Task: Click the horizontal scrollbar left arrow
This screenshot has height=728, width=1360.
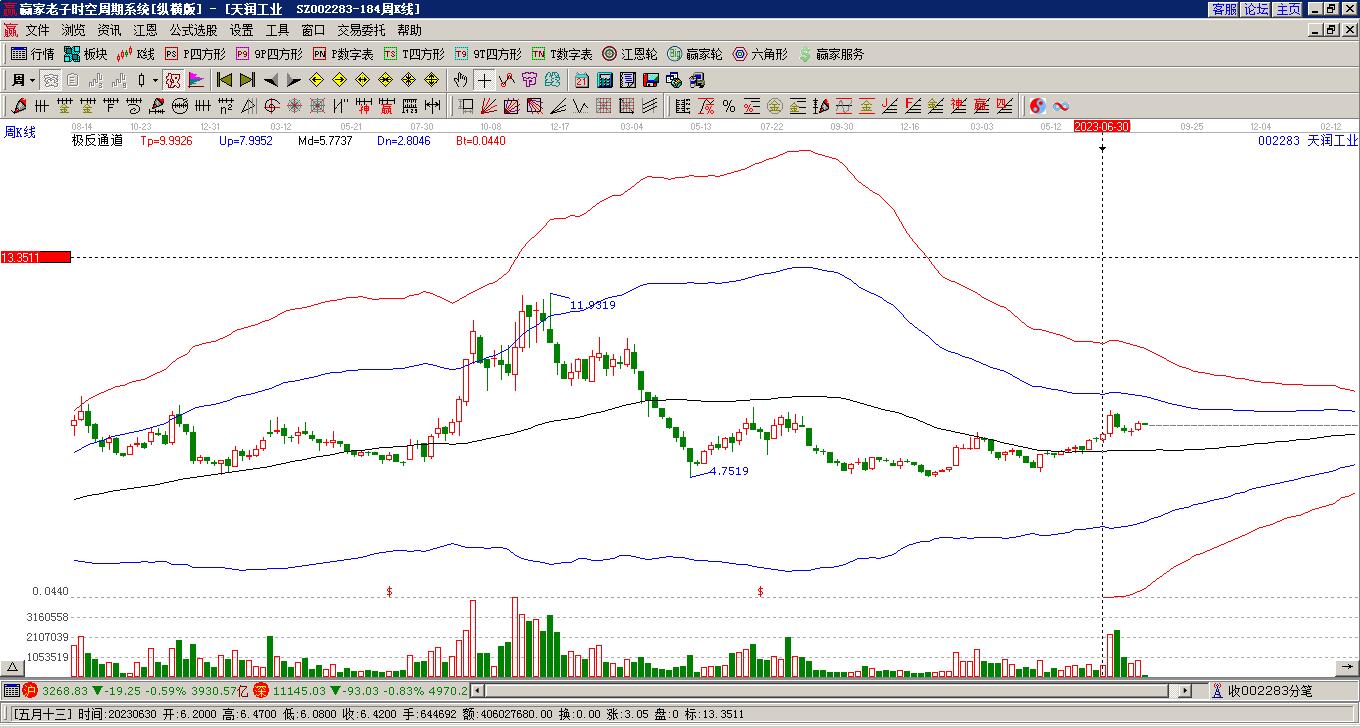Action: click(x=477, y=690)
